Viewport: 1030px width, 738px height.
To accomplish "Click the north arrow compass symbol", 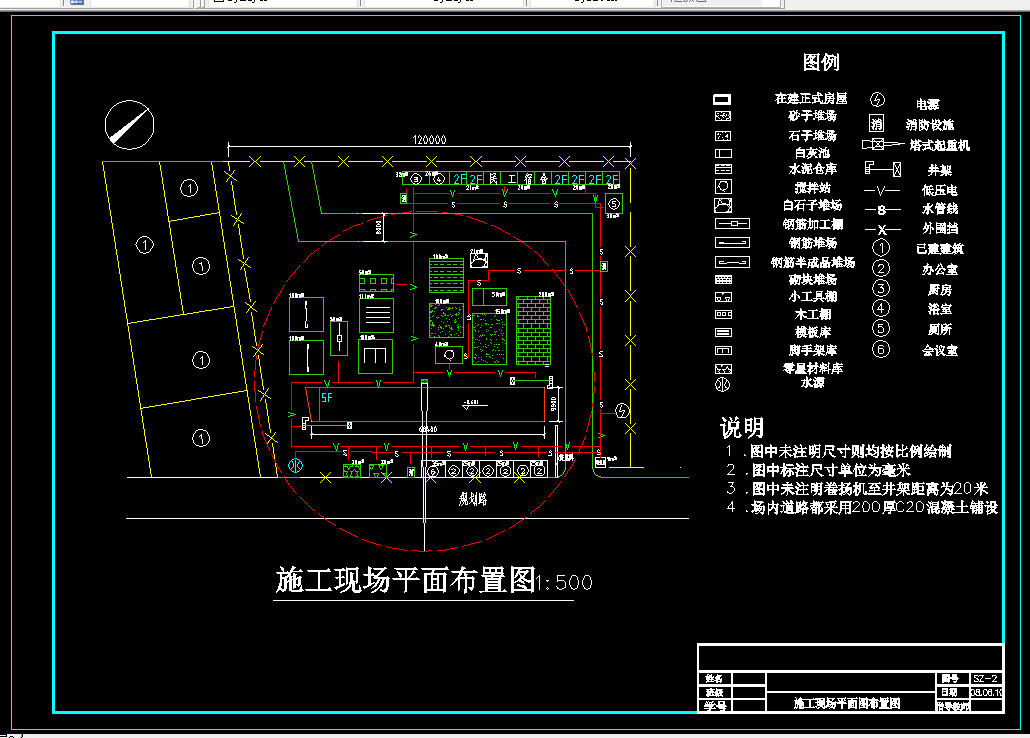I will pos(130,124).
